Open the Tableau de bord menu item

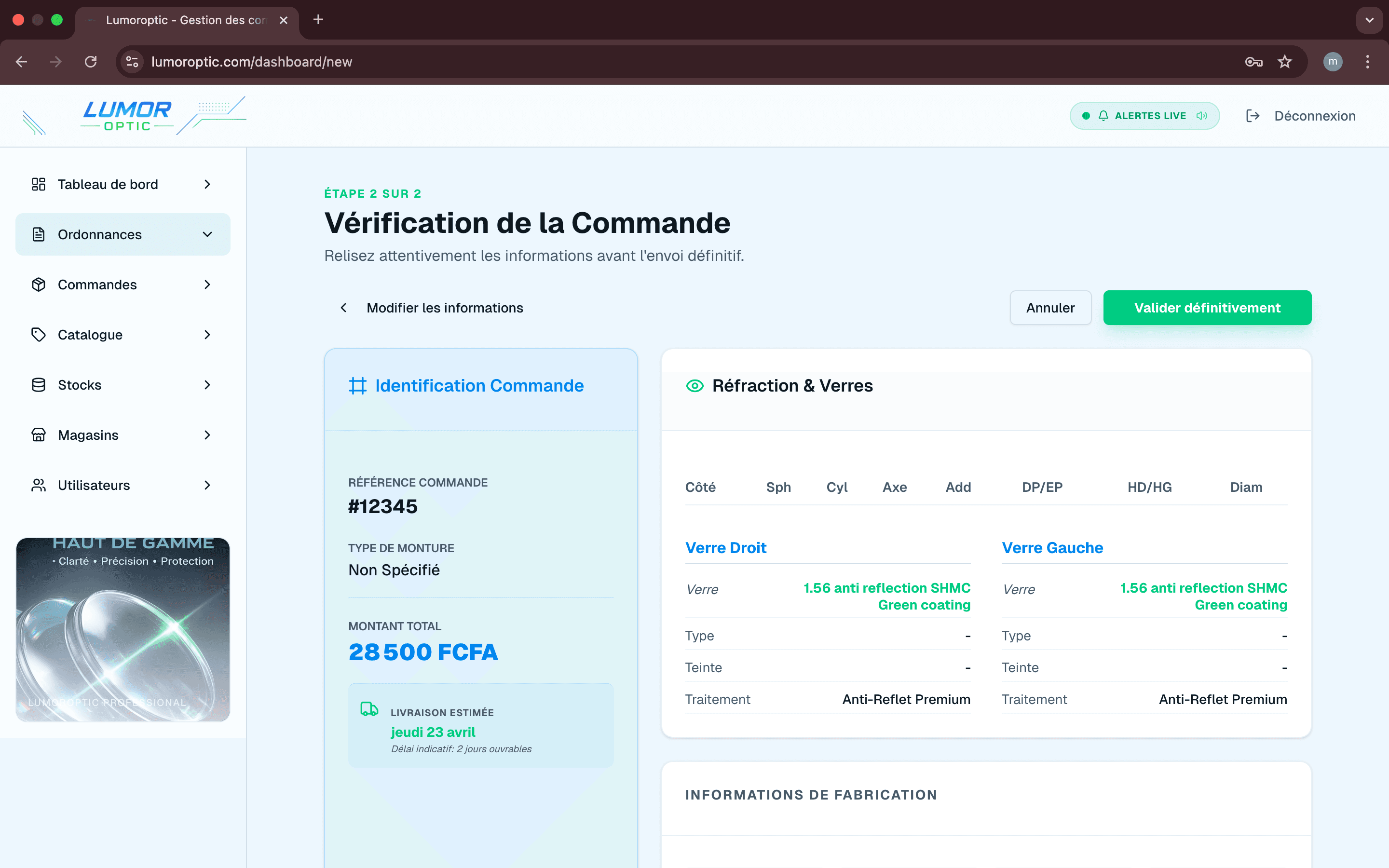point(123,184)
